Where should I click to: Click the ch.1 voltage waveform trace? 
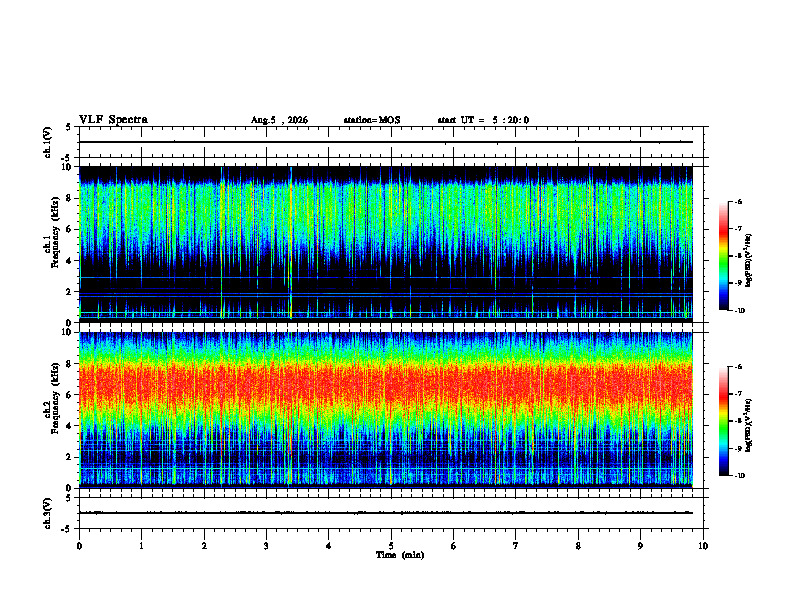click(x=386, y=142)
